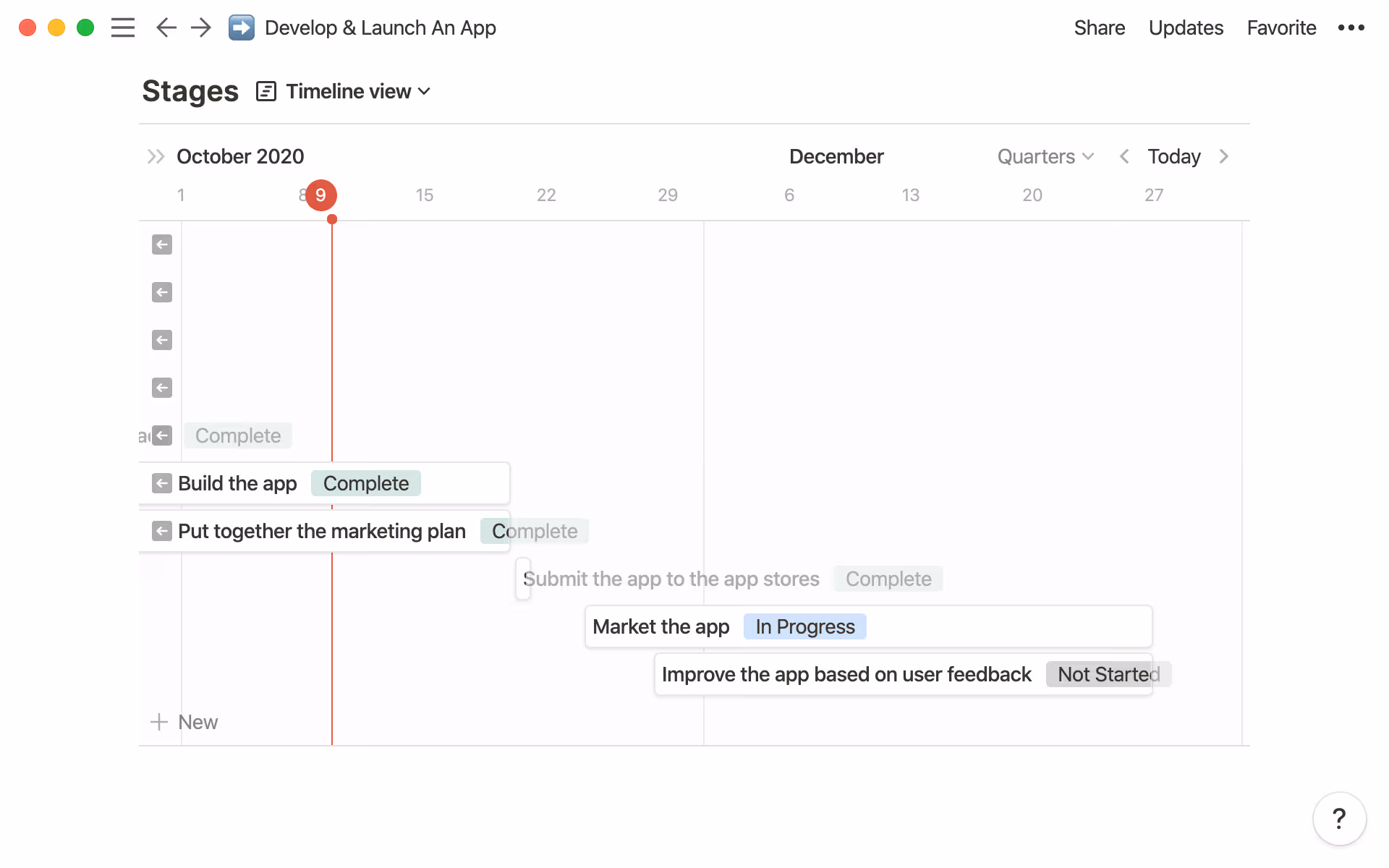The width and height of the screenshot is (1389, 868).
Task: Change timeline scale with the Quarters dropdown
Action: coord(1045,156)
